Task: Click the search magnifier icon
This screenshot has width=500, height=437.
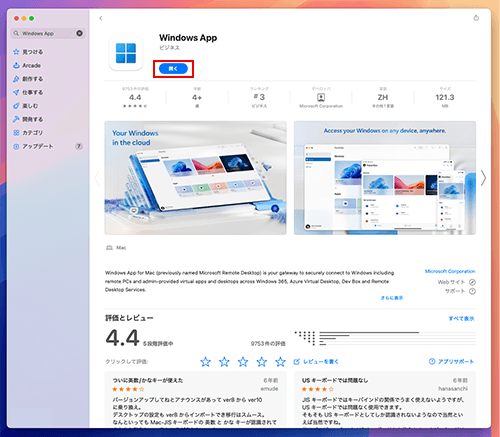Action: pos(16,33)
